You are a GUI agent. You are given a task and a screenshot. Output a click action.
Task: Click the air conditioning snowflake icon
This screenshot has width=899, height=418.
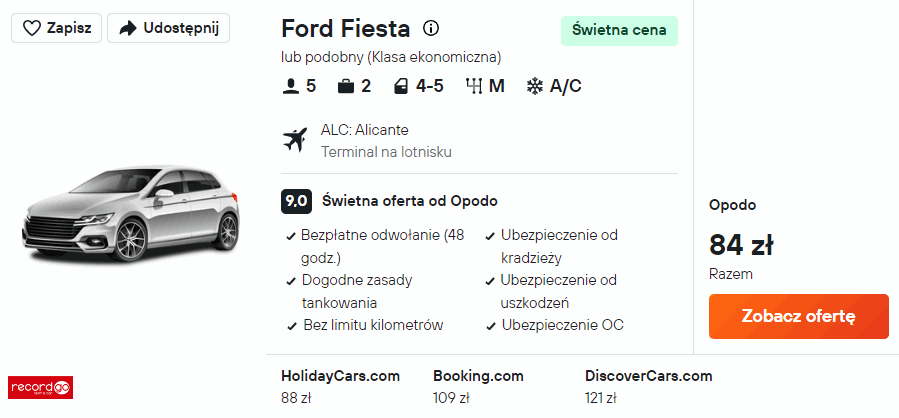click(x=535, y=86)
